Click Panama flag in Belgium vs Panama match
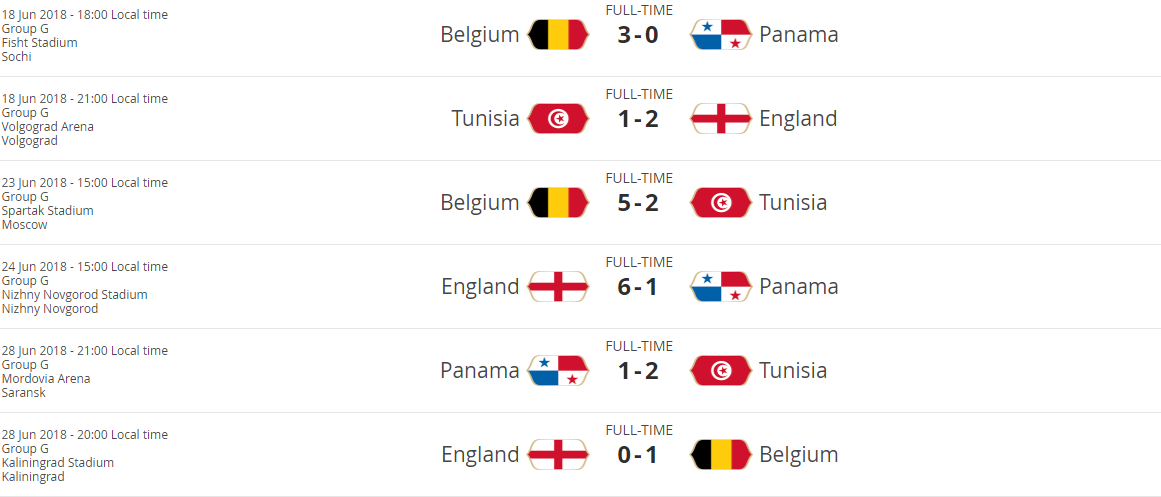Viewport: 1161px width, 497px height. click(x=721, y=35)
